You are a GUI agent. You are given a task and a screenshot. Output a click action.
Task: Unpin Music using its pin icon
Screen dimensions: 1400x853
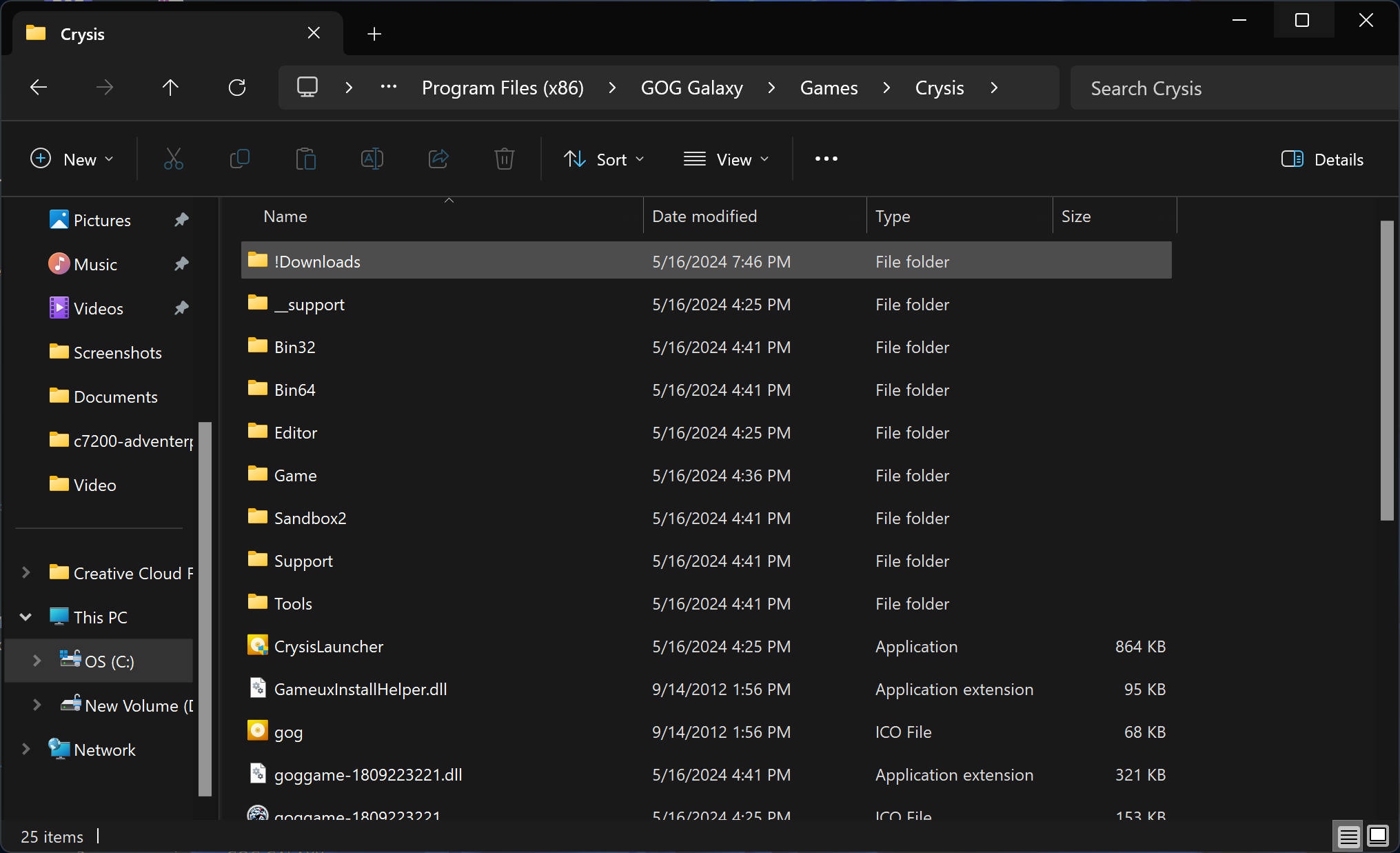(181, 264)
